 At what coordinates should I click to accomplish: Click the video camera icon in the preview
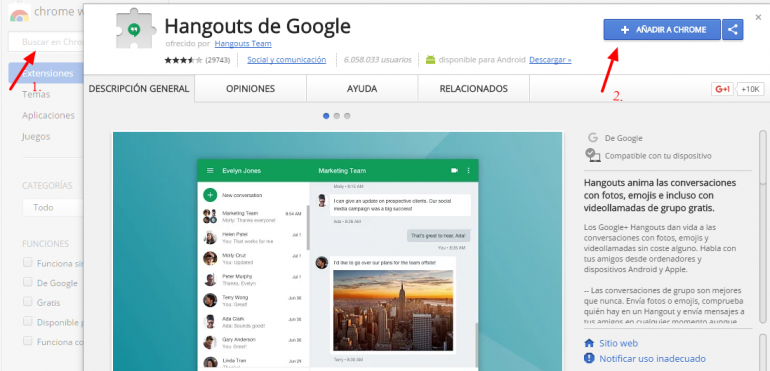(454, 171)
